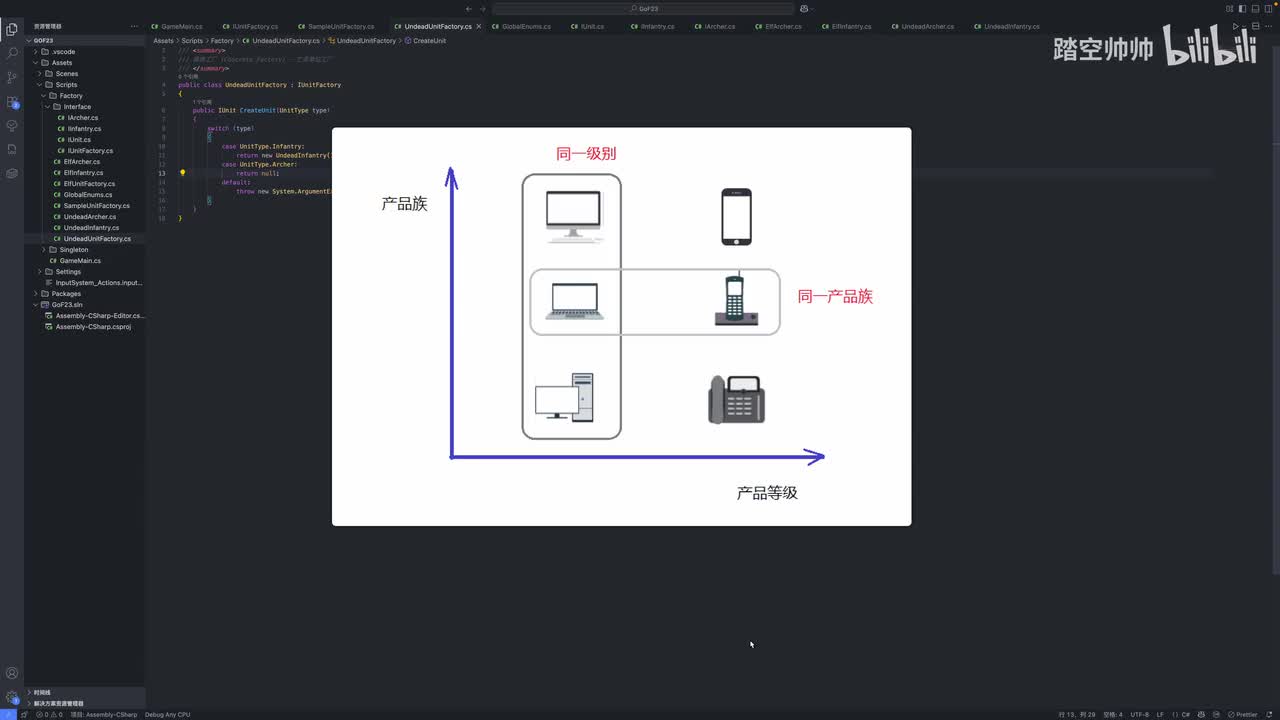This screenshot has width=1280, height=720.
Task: Open the Manage gear icon
Action: [x=12, y=697]
